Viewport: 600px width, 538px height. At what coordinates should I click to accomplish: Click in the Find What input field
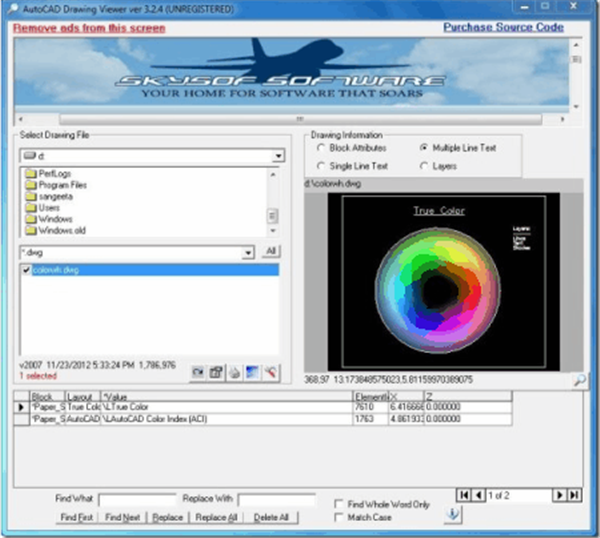tap(137, 500)
